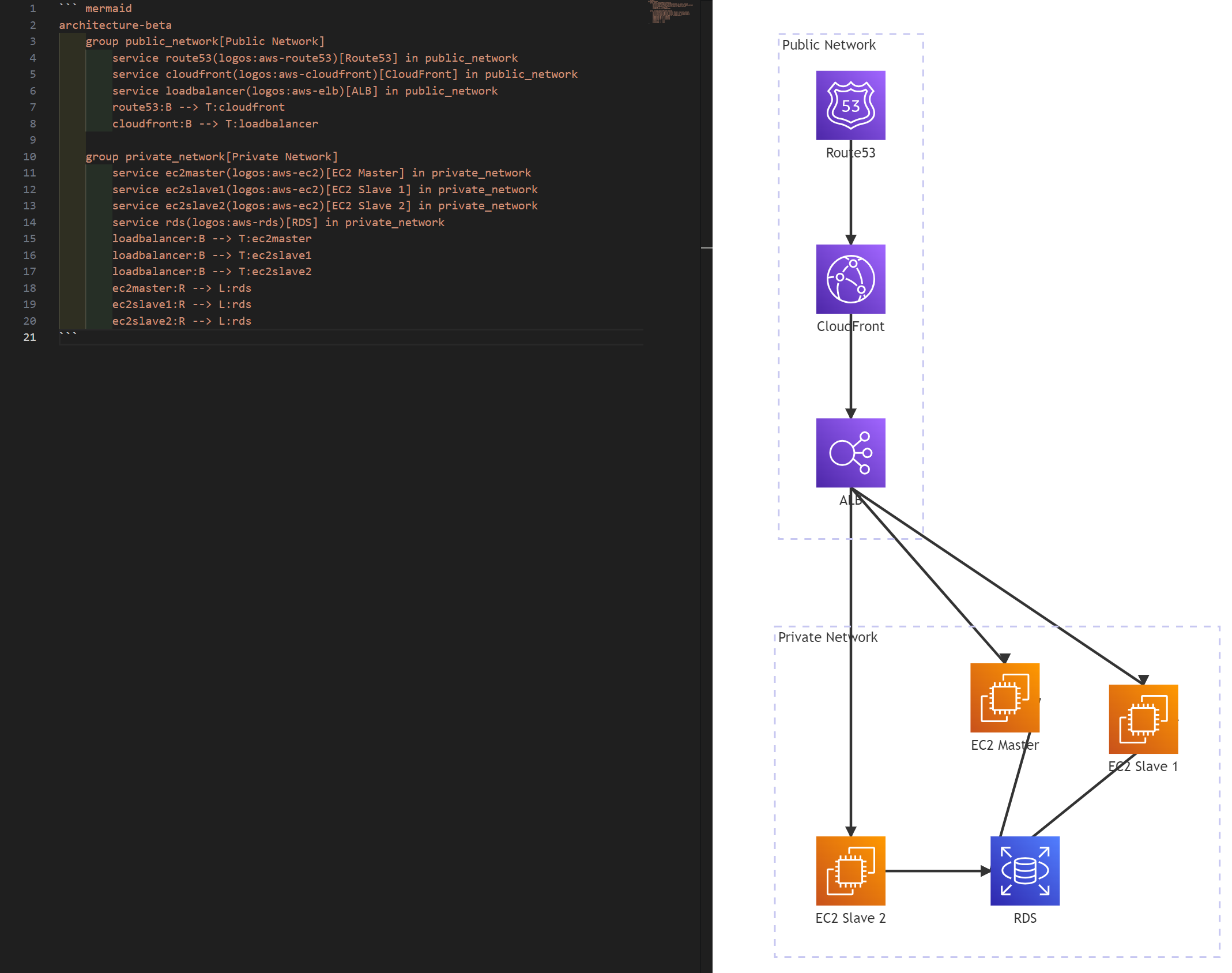Click the ALB load balancer icon

(850, 453)
